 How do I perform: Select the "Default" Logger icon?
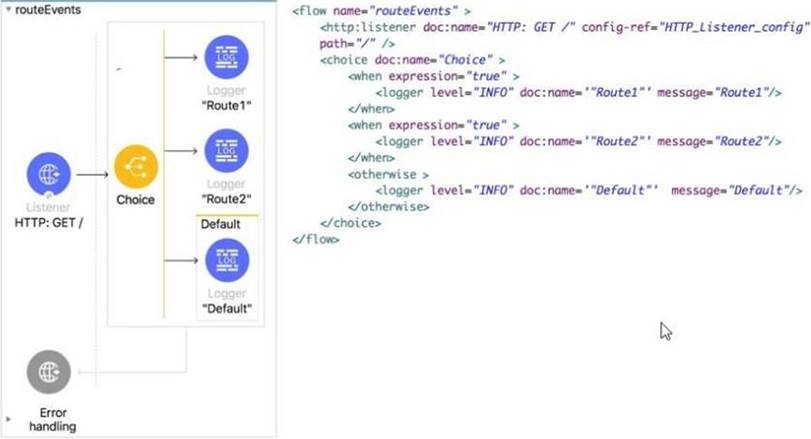[226, 260]
